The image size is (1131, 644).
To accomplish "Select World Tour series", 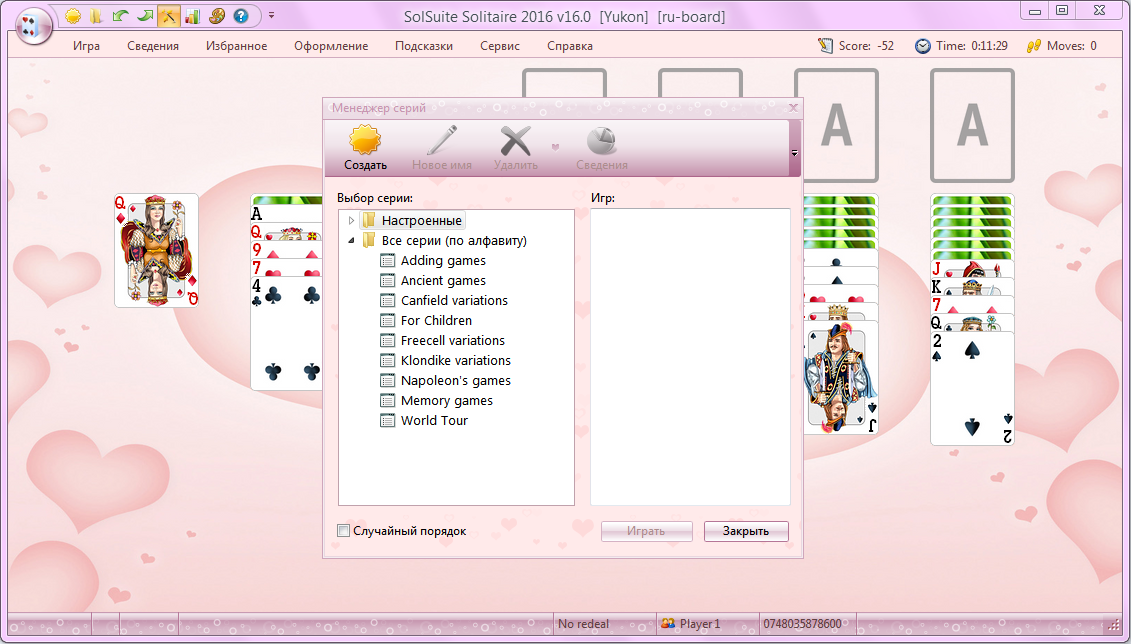I will [x=434, y=420].
